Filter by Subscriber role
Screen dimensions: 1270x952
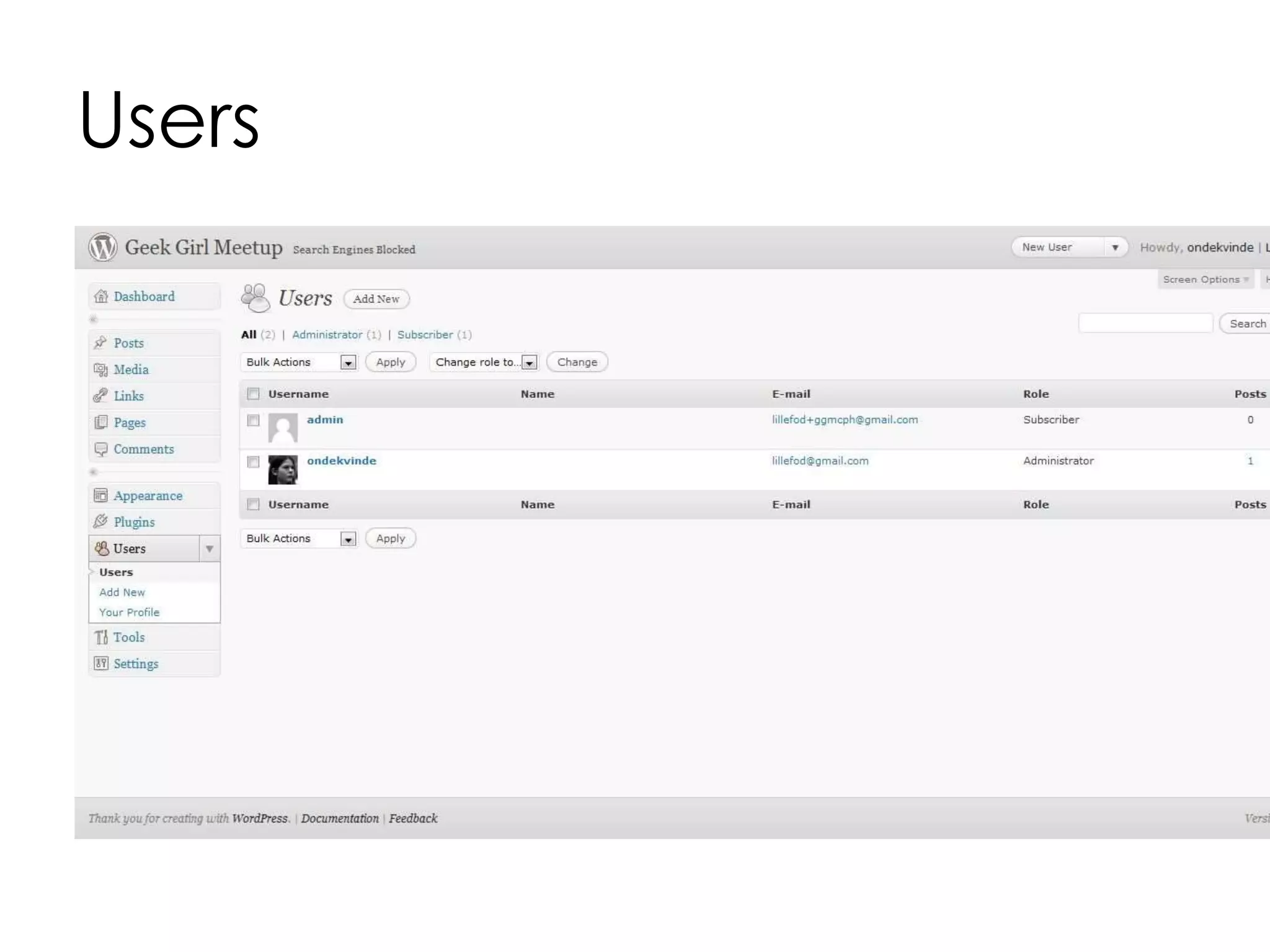coord(425,335)
